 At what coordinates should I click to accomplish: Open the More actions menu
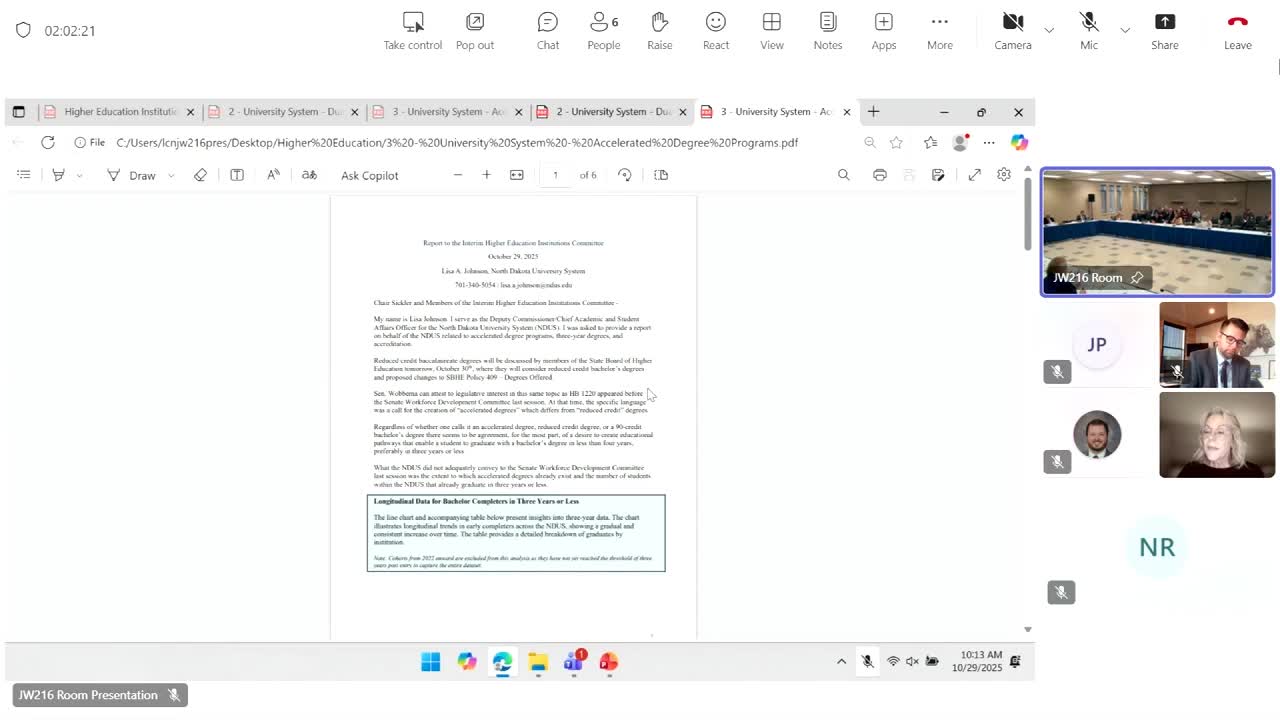940,31
